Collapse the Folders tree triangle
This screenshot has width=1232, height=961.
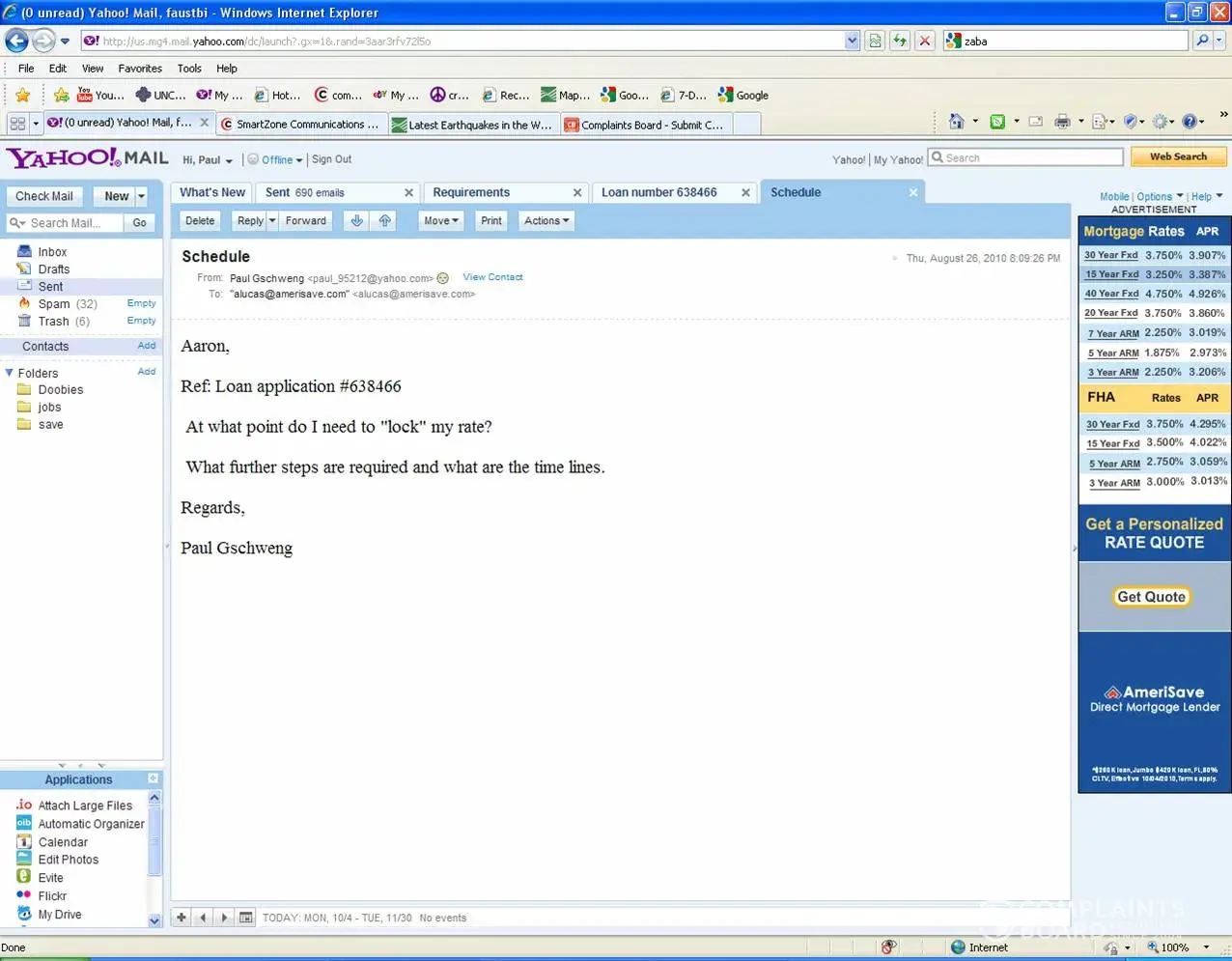click(x=10, y=373)
